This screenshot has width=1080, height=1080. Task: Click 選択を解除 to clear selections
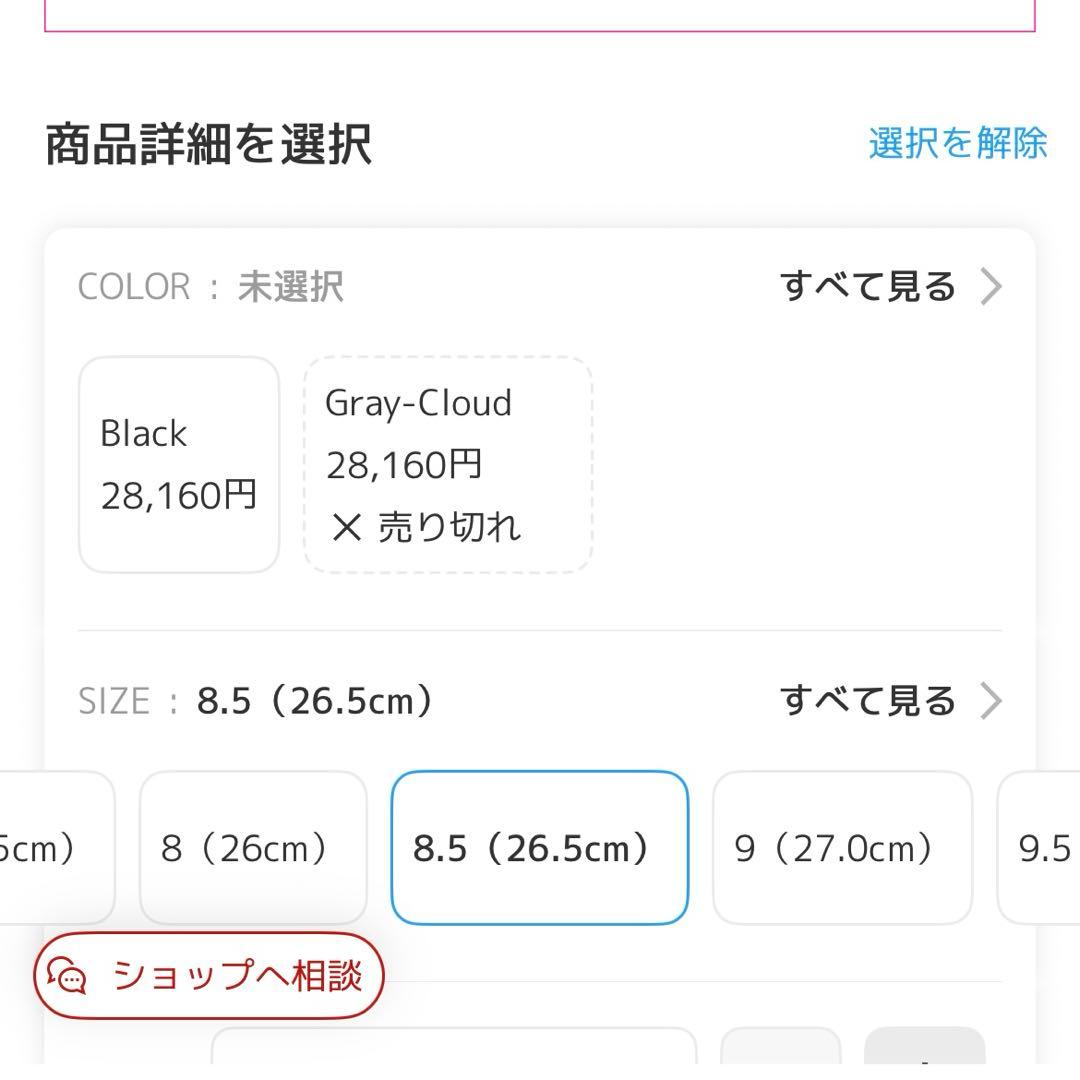[957, 144]
